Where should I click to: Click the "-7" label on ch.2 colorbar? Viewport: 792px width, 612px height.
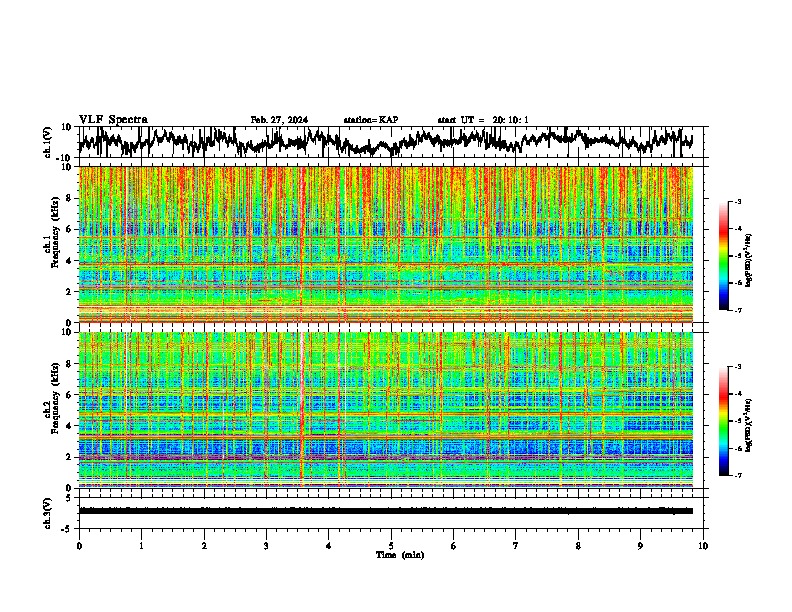point(738,475)
